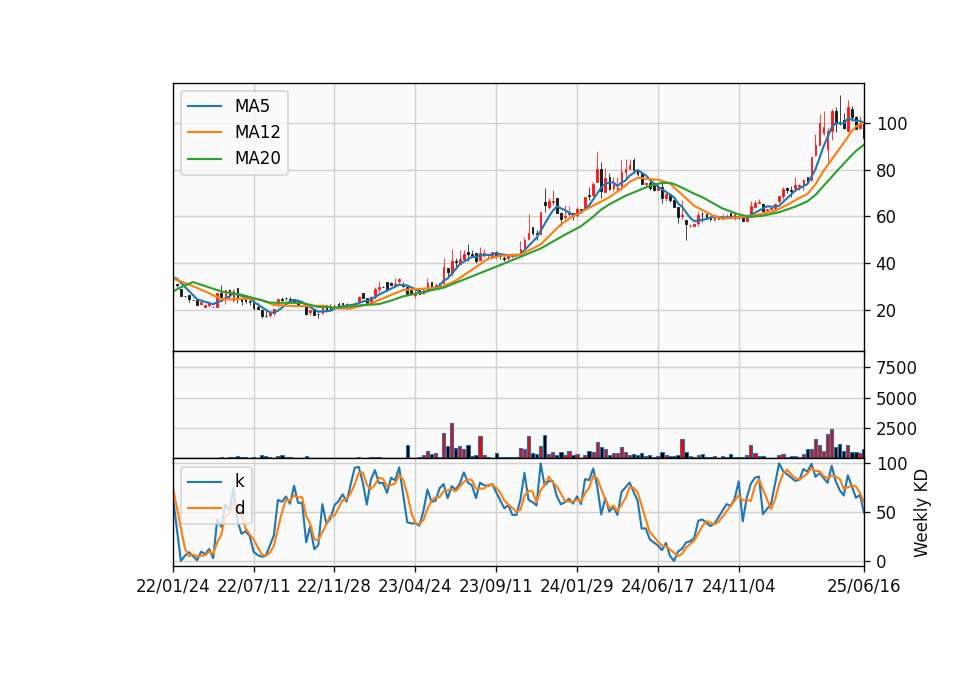
Task: Click the blue MA5 legend line sample
Action: (204, 106)
